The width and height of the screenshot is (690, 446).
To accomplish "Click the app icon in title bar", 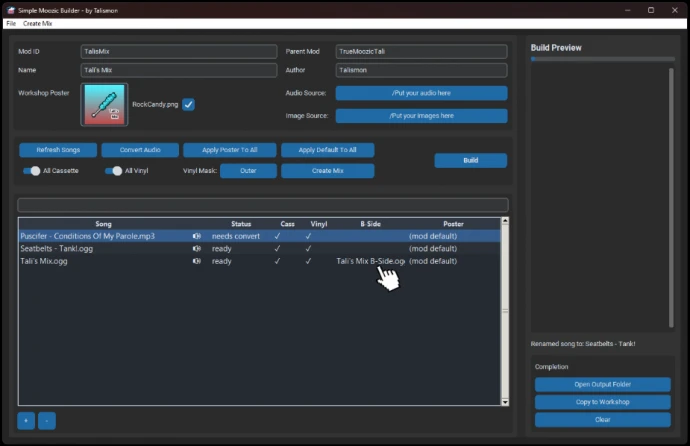I will pos(9,9).
